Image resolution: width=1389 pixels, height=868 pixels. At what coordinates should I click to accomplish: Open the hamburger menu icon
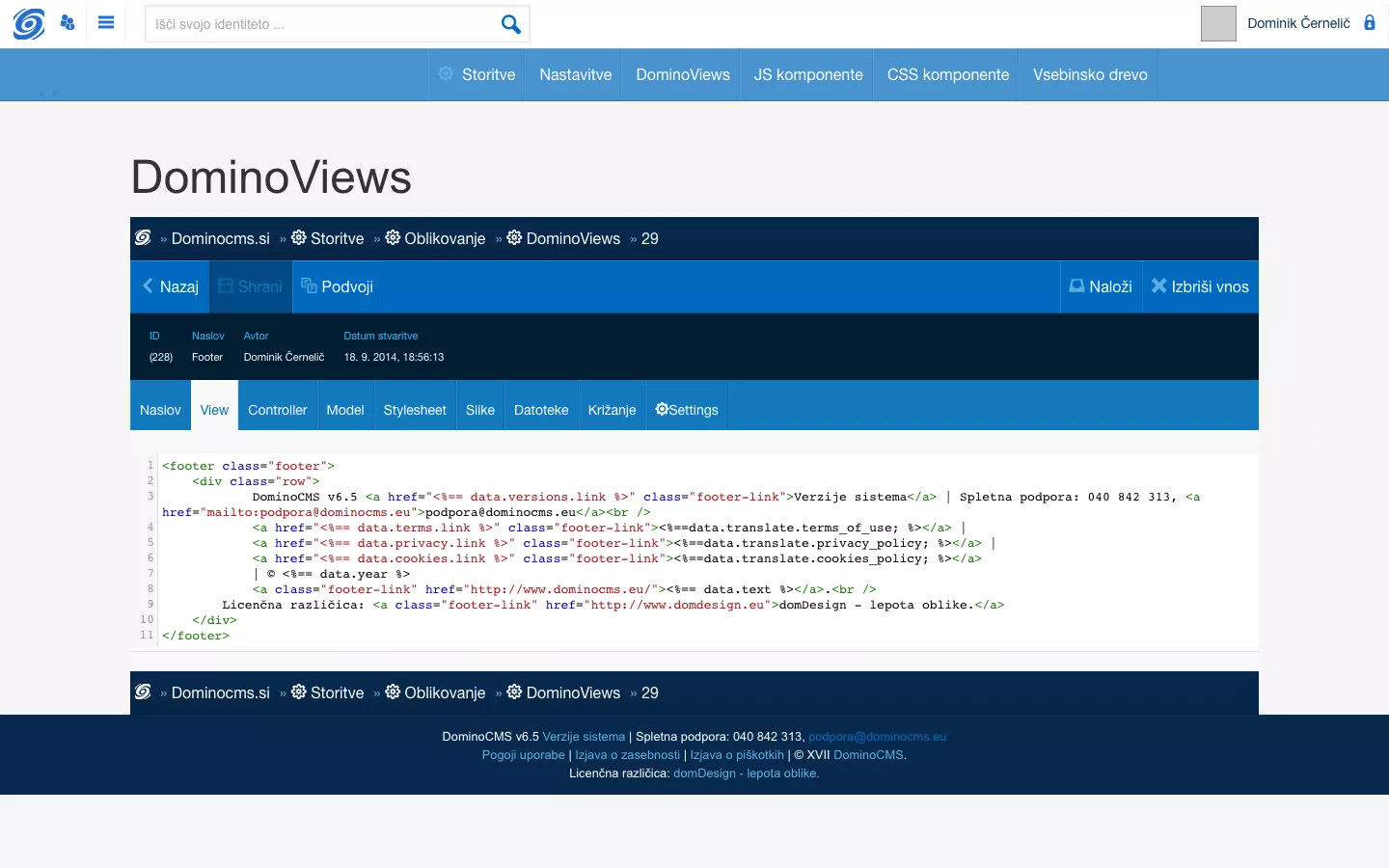[x=106, y=23]
